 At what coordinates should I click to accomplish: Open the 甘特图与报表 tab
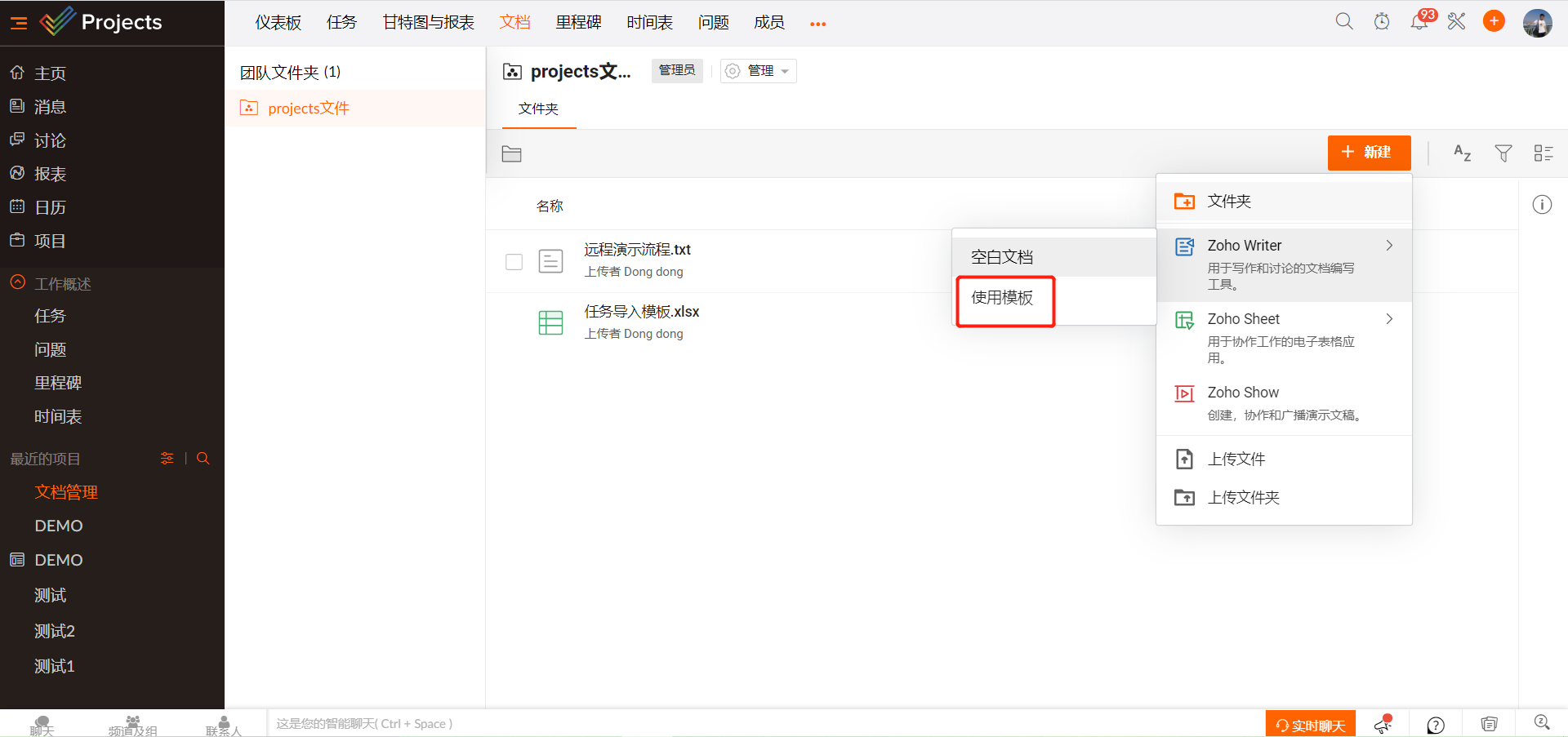428,23
